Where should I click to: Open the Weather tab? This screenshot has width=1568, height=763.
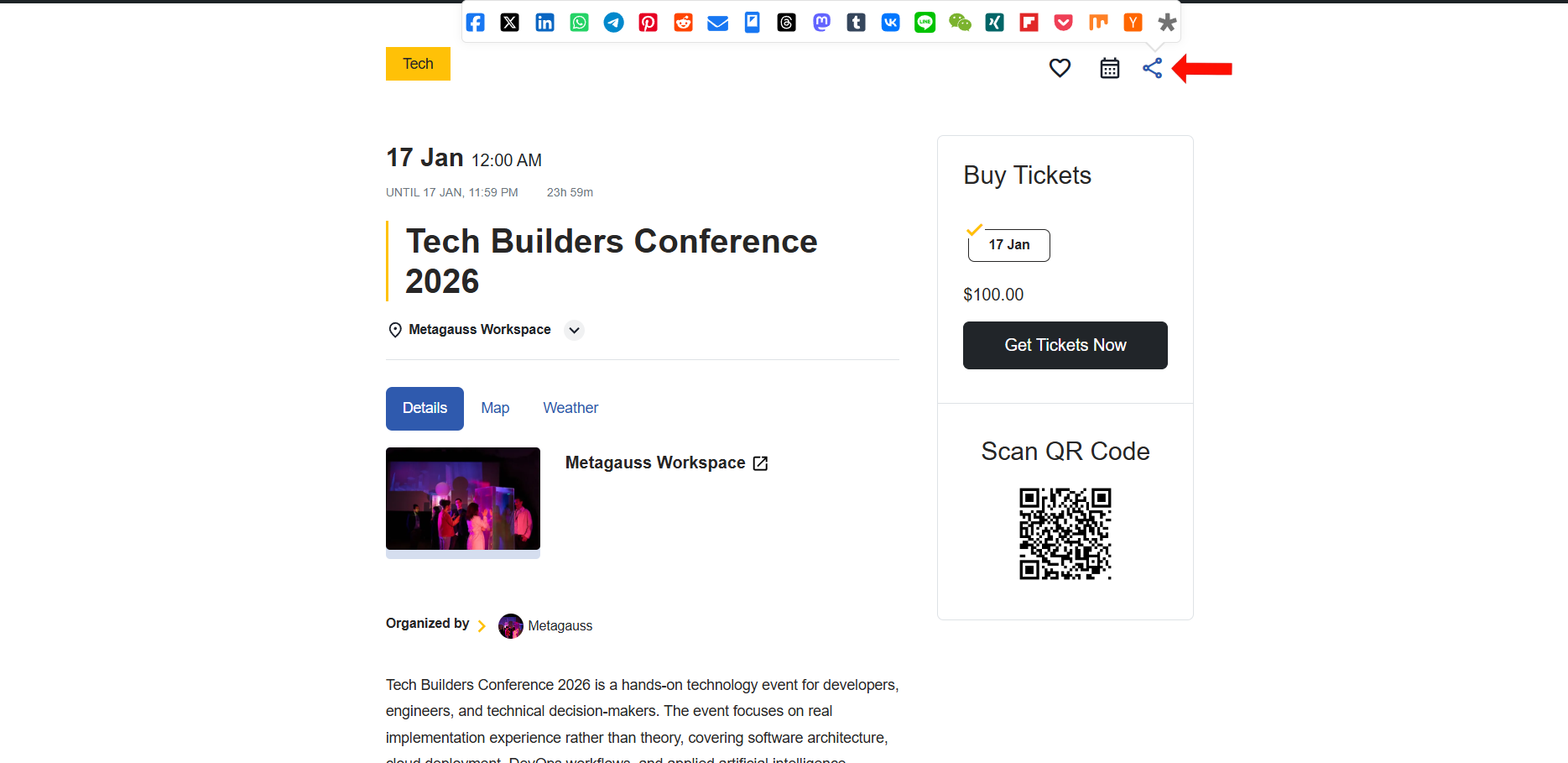click(570, 408)
